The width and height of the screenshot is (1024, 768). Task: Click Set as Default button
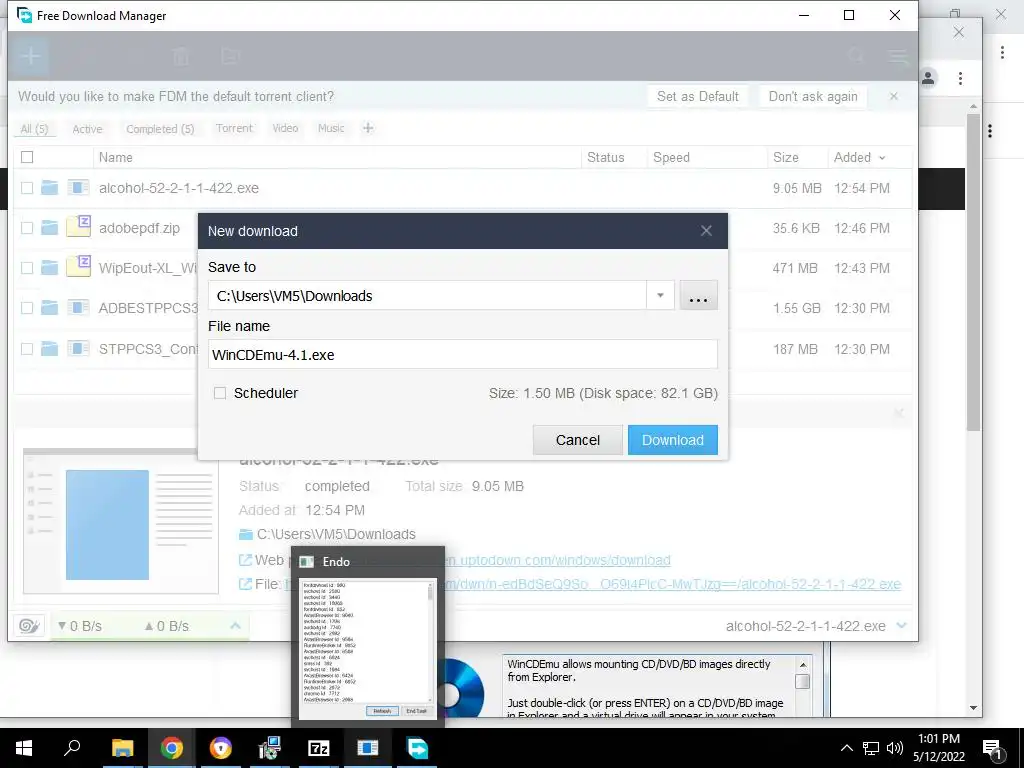[697, 97]
